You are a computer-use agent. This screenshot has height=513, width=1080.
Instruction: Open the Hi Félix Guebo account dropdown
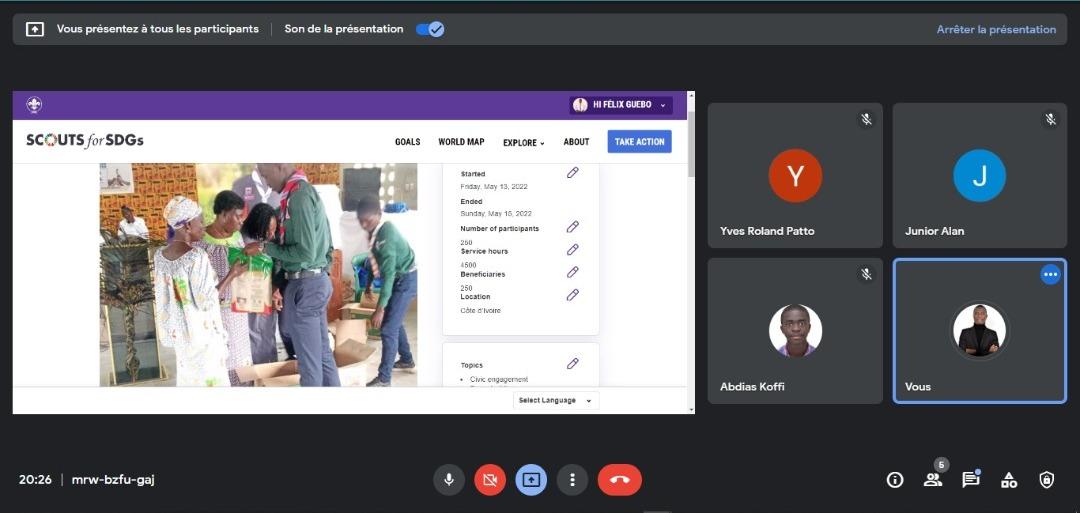[x=621, y=105]
